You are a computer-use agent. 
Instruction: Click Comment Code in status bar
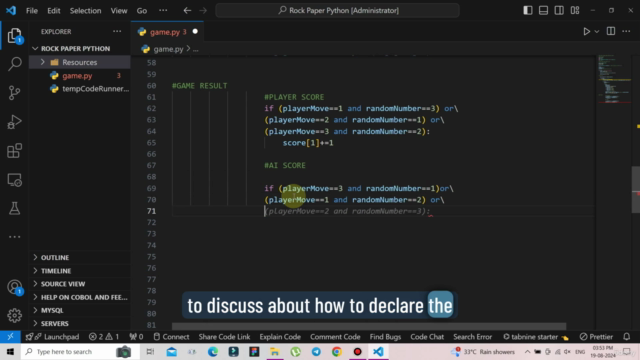pos(335,337)
